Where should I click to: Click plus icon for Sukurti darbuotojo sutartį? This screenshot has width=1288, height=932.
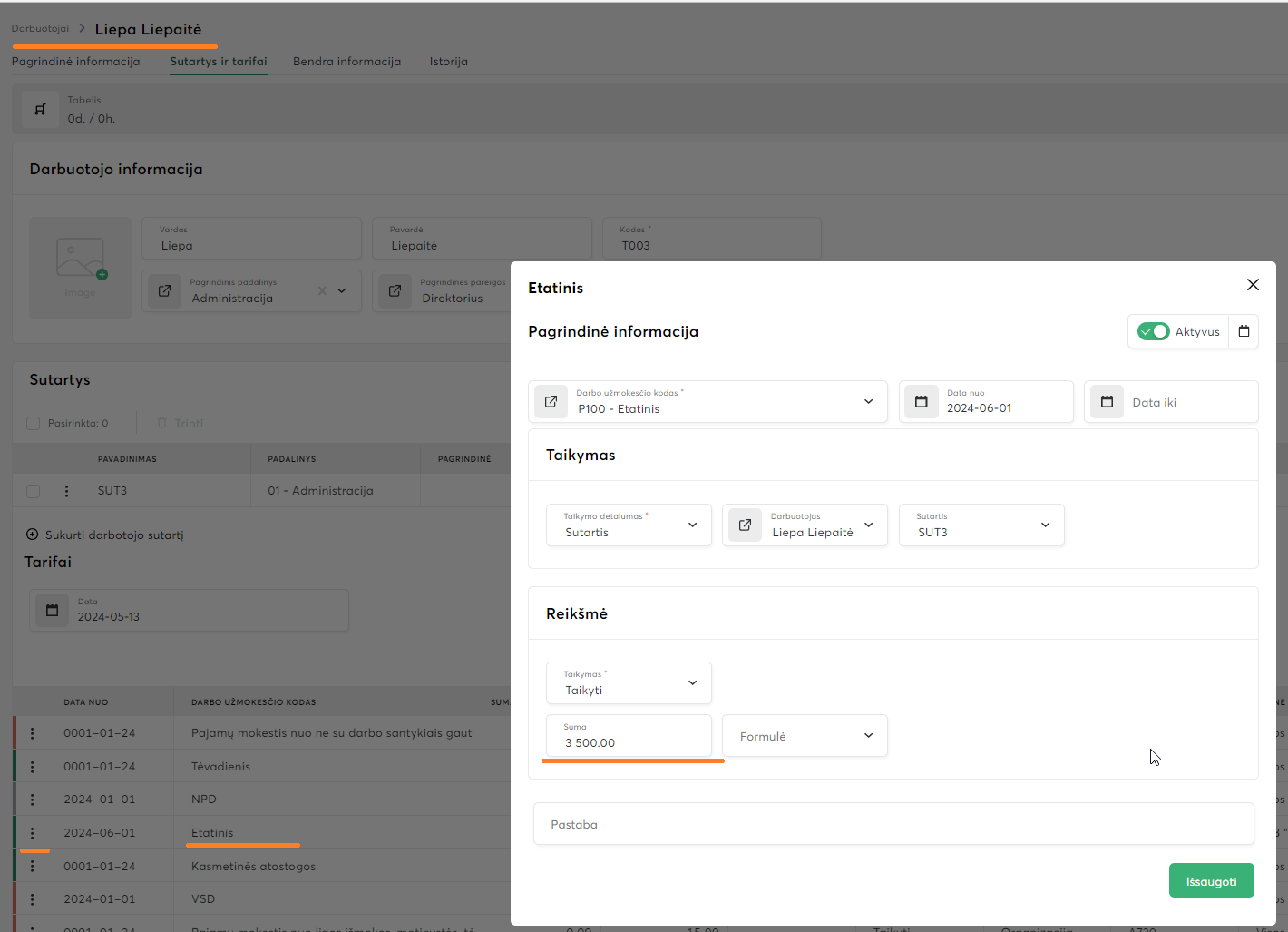pyautogui.click(x=33, y=535)
